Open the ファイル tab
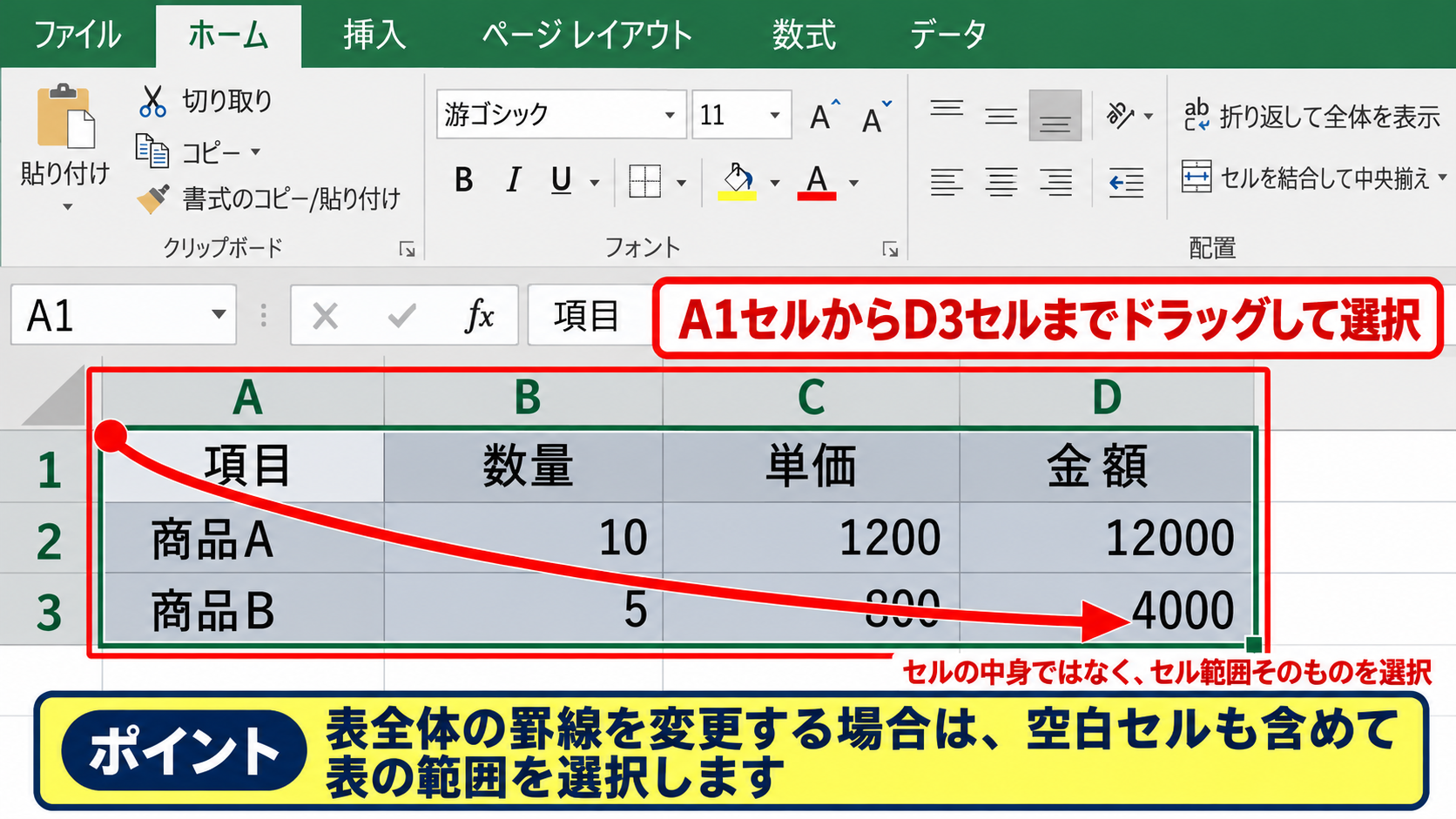The image size is (1456, 819). (77, 35)
